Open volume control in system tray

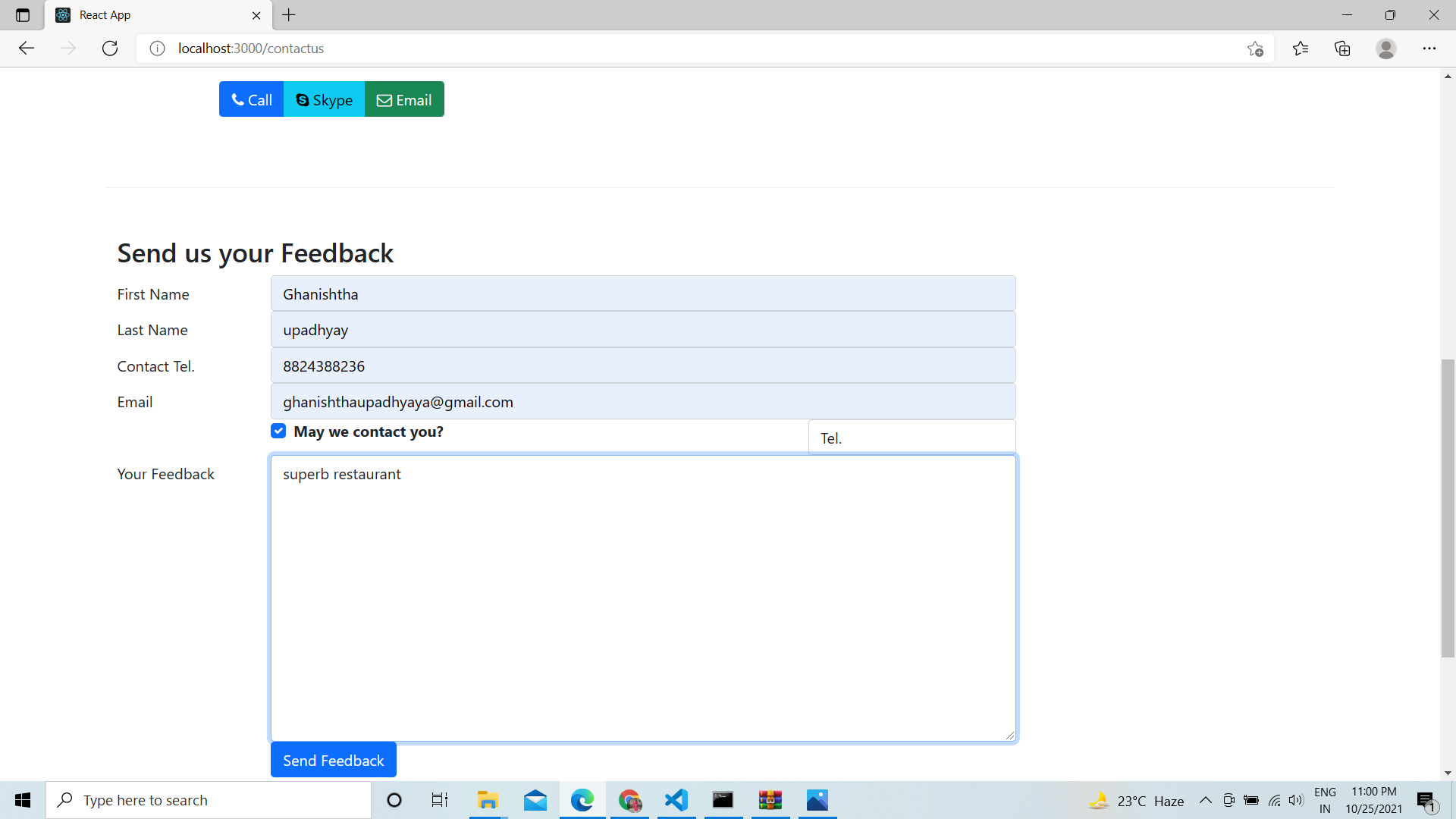click(x=1296, y=800)
